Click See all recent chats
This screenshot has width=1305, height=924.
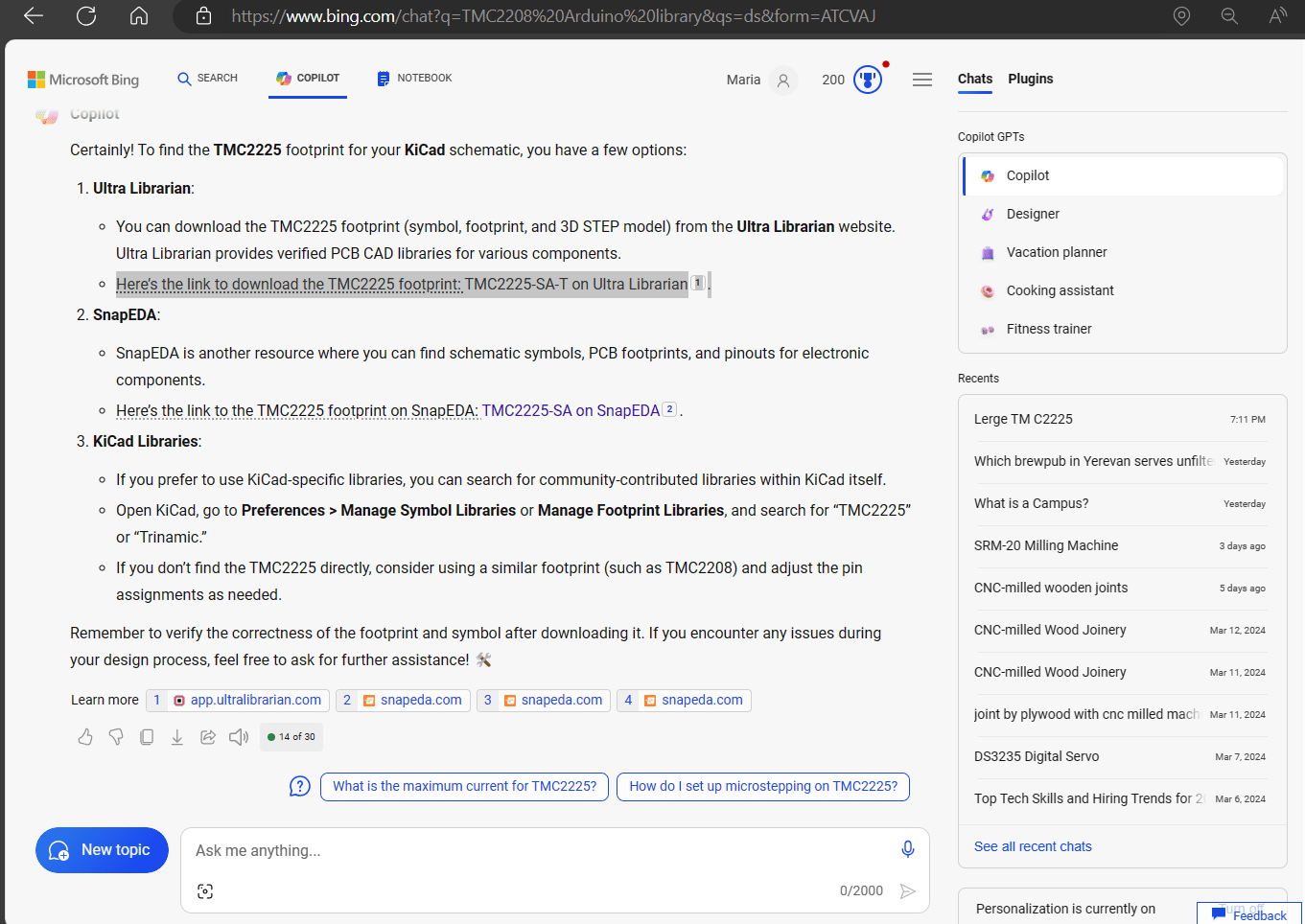point(1033,846)
